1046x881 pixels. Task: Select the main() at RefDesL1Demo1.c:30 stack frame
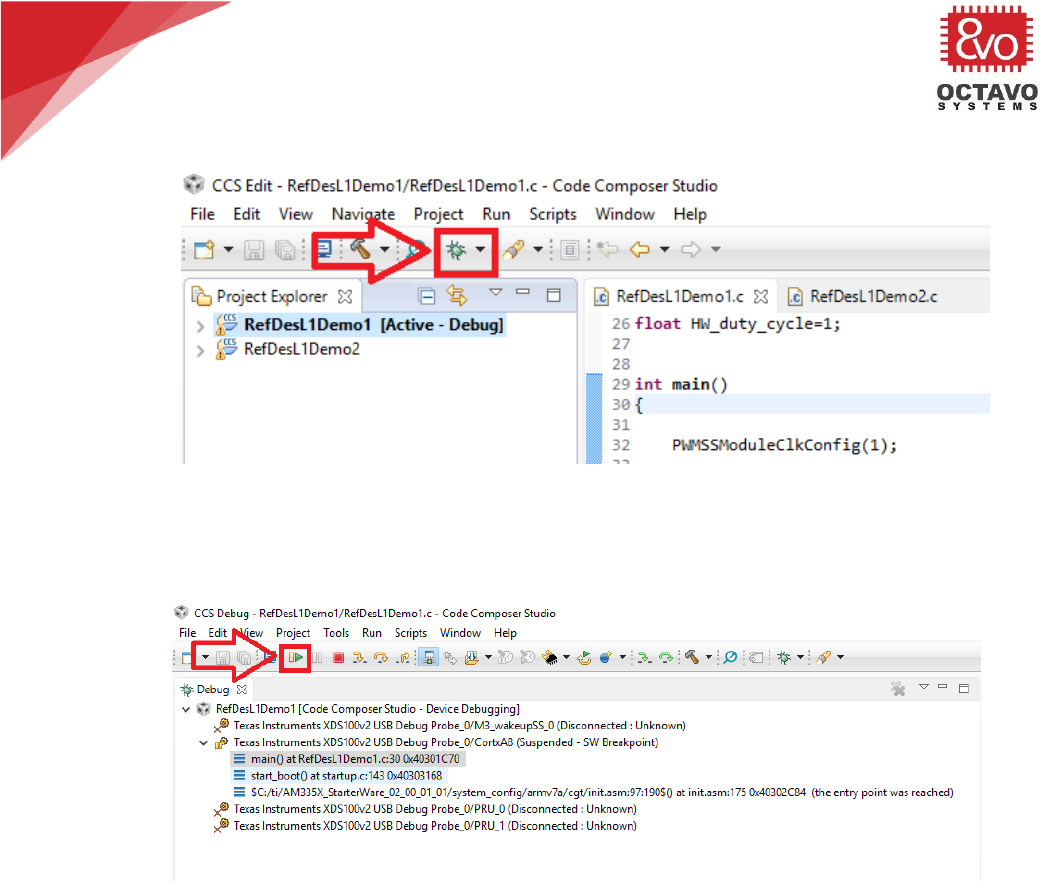point(347,759)
